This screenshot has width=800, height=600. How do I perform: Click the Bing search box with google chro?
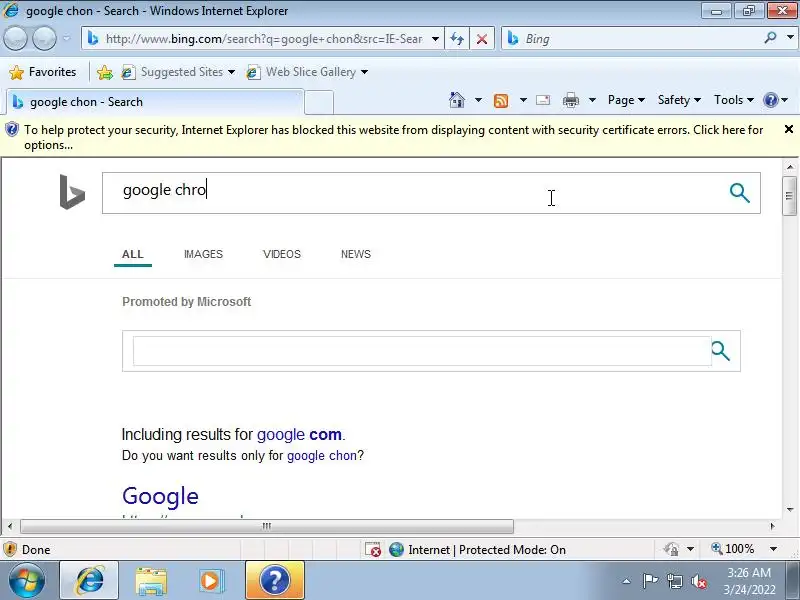point(413,193)
